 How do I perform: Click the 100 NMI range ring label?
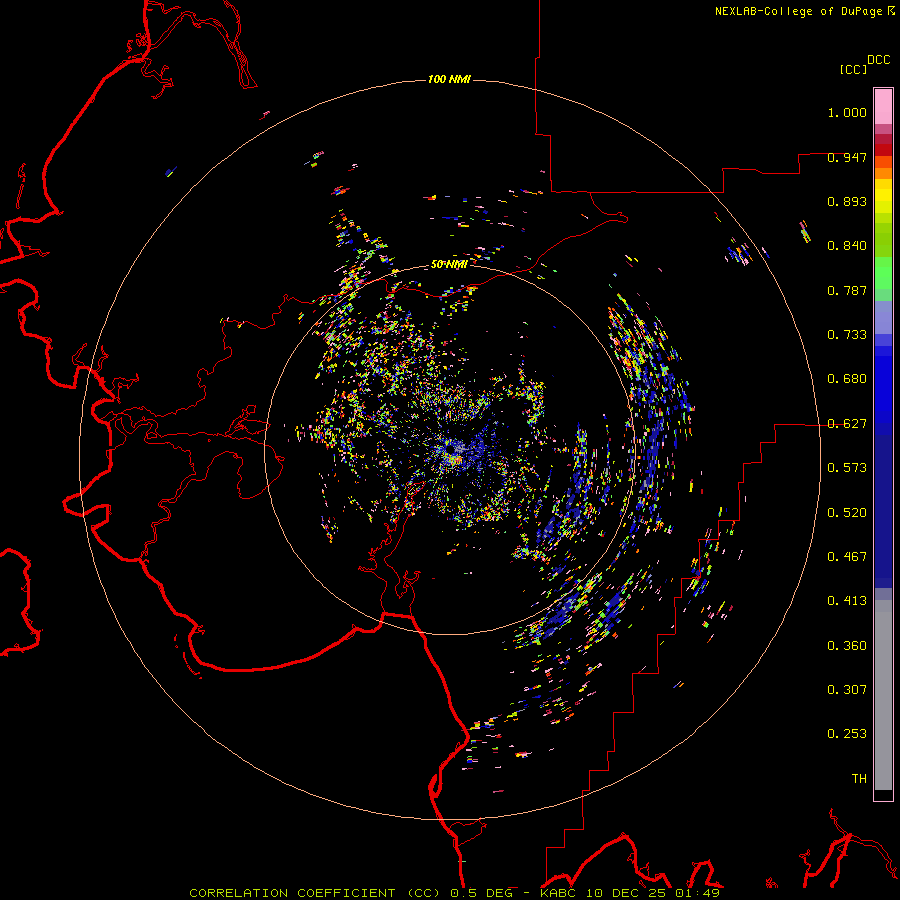coord(449,79)
